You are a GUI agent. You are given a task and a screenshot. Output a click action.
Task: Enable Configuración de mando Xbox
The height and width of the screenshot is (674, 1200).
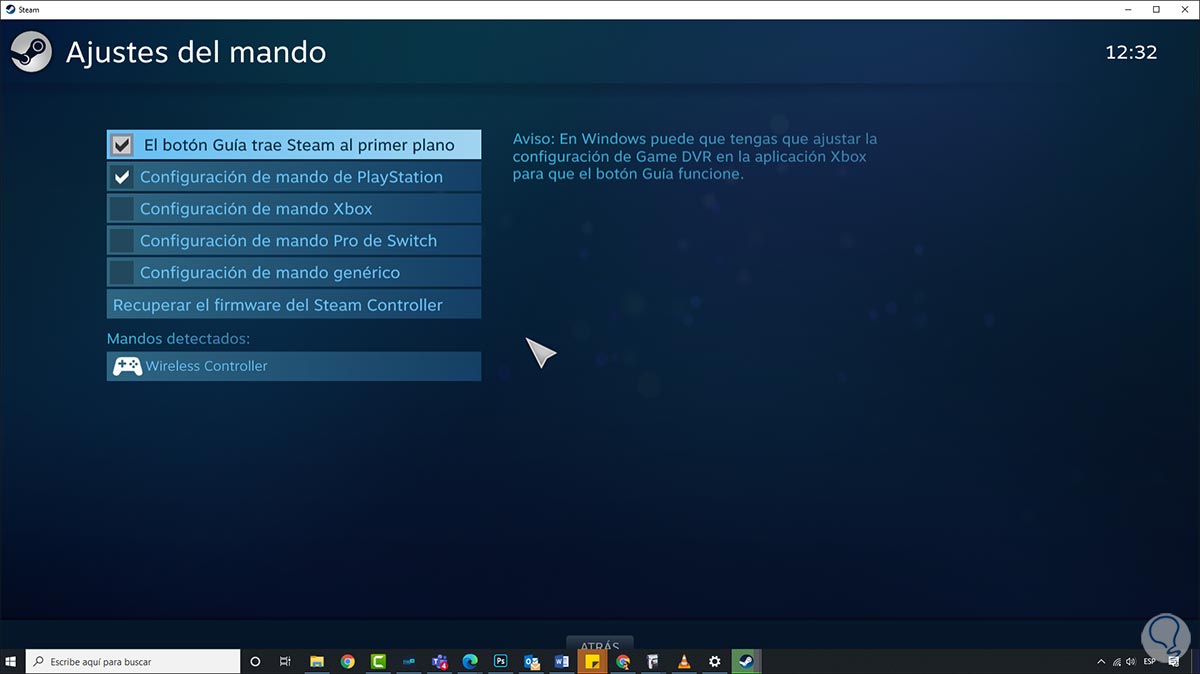click(x=293, y=209)
